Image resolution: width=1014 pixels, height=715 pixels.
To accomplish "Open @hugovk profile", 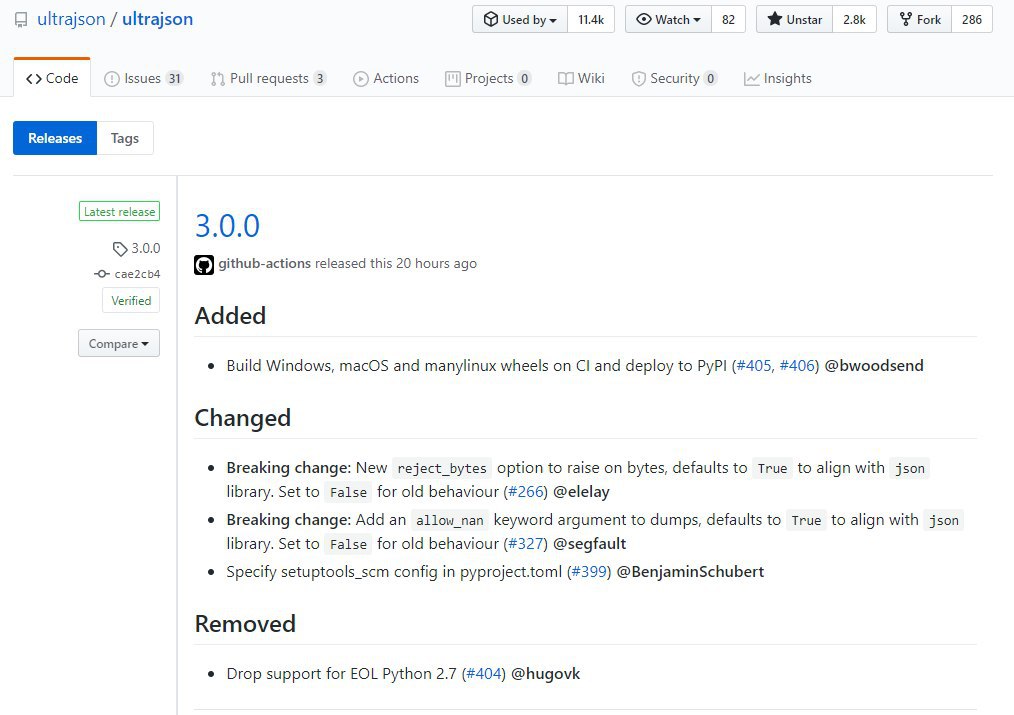I will tap(545, 674).
